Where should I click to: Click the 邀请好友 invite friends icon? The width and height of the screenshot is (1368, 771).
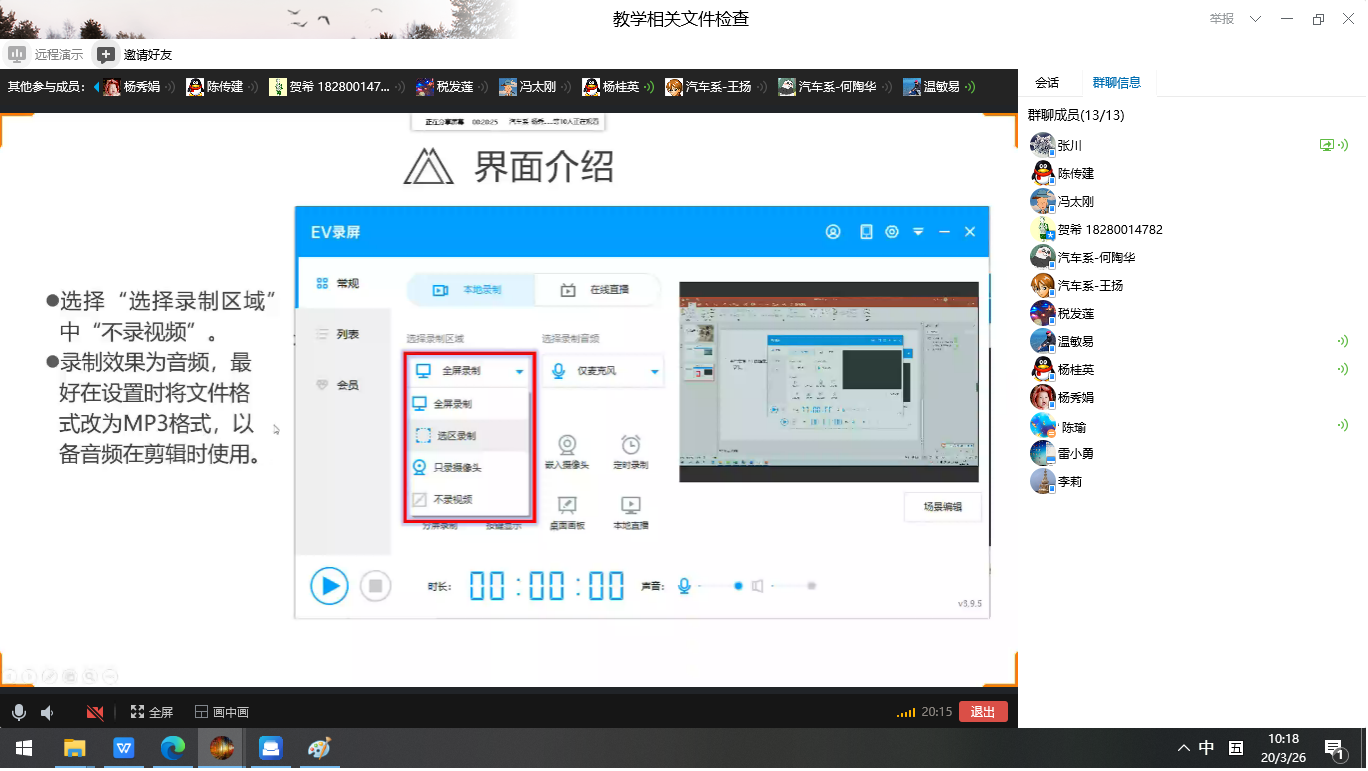[x=105, y=54]
